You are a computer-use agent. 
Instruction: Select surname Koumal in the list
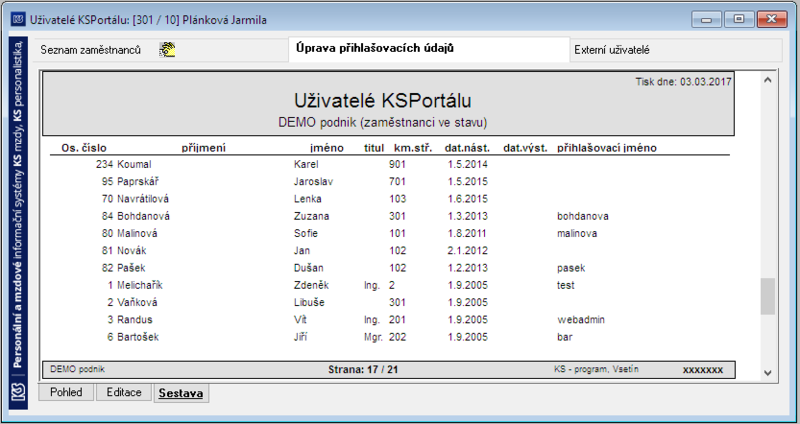click(x=134, y=164)
